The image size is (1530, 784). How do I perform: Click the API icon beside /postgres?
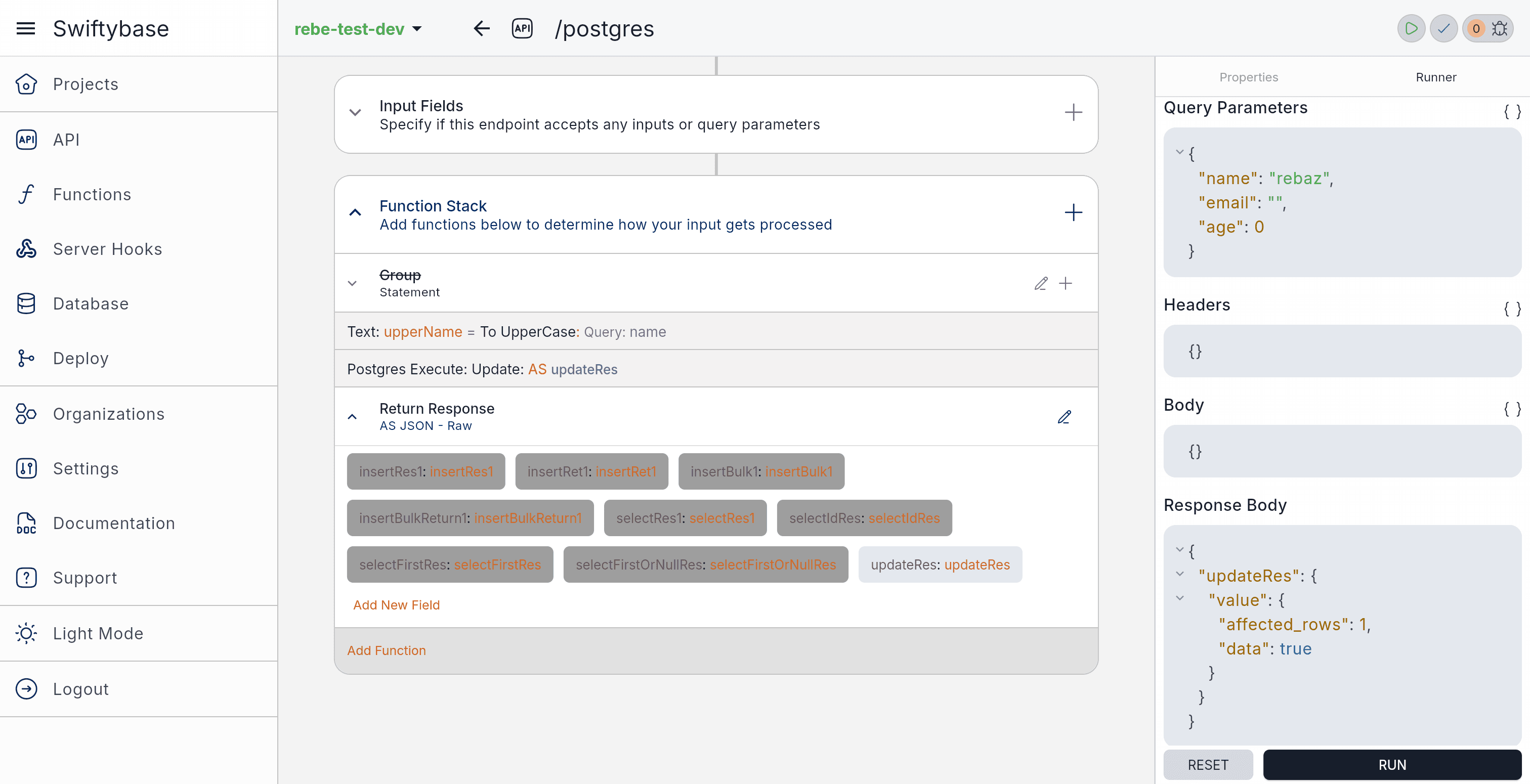click(522, 28)
